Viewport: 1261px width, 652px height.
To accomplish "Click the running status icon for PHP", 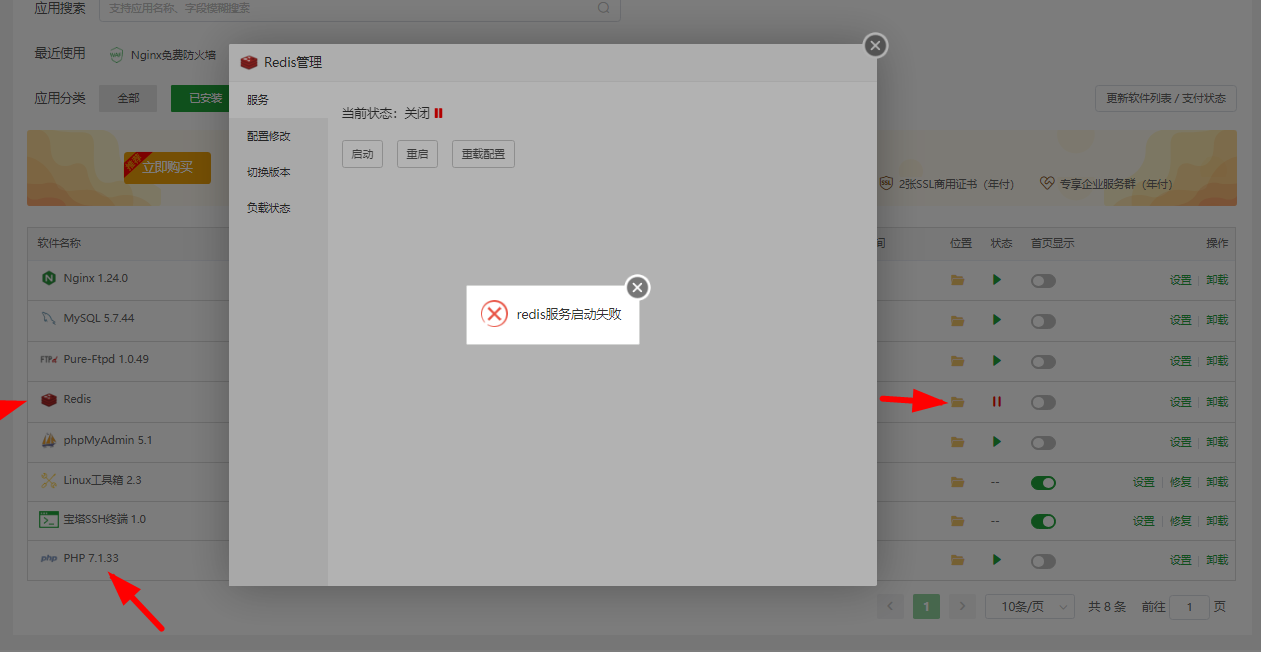I will (x=997, y=559).
